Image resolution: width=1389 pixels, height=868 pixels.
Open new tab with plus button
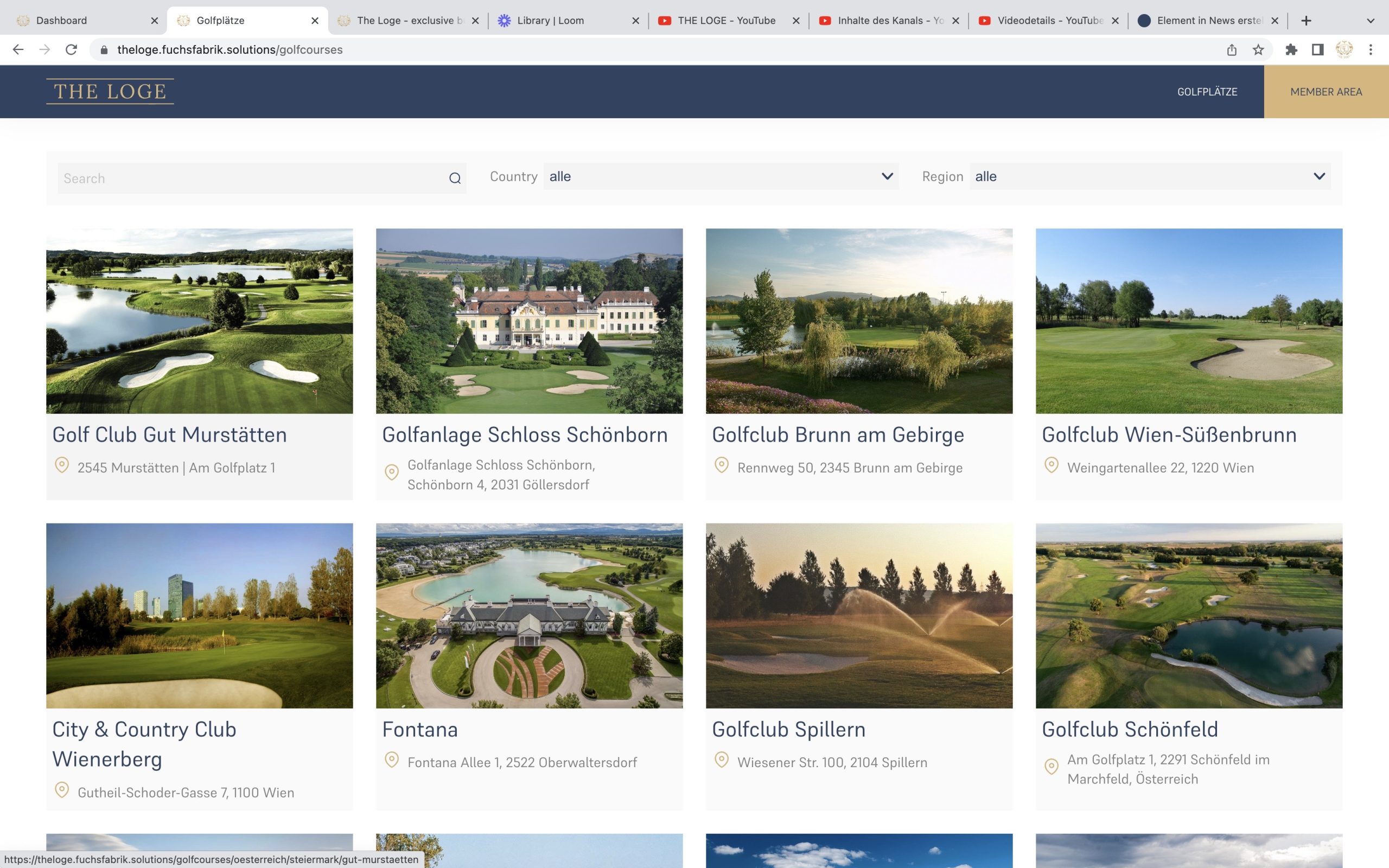1307,21
